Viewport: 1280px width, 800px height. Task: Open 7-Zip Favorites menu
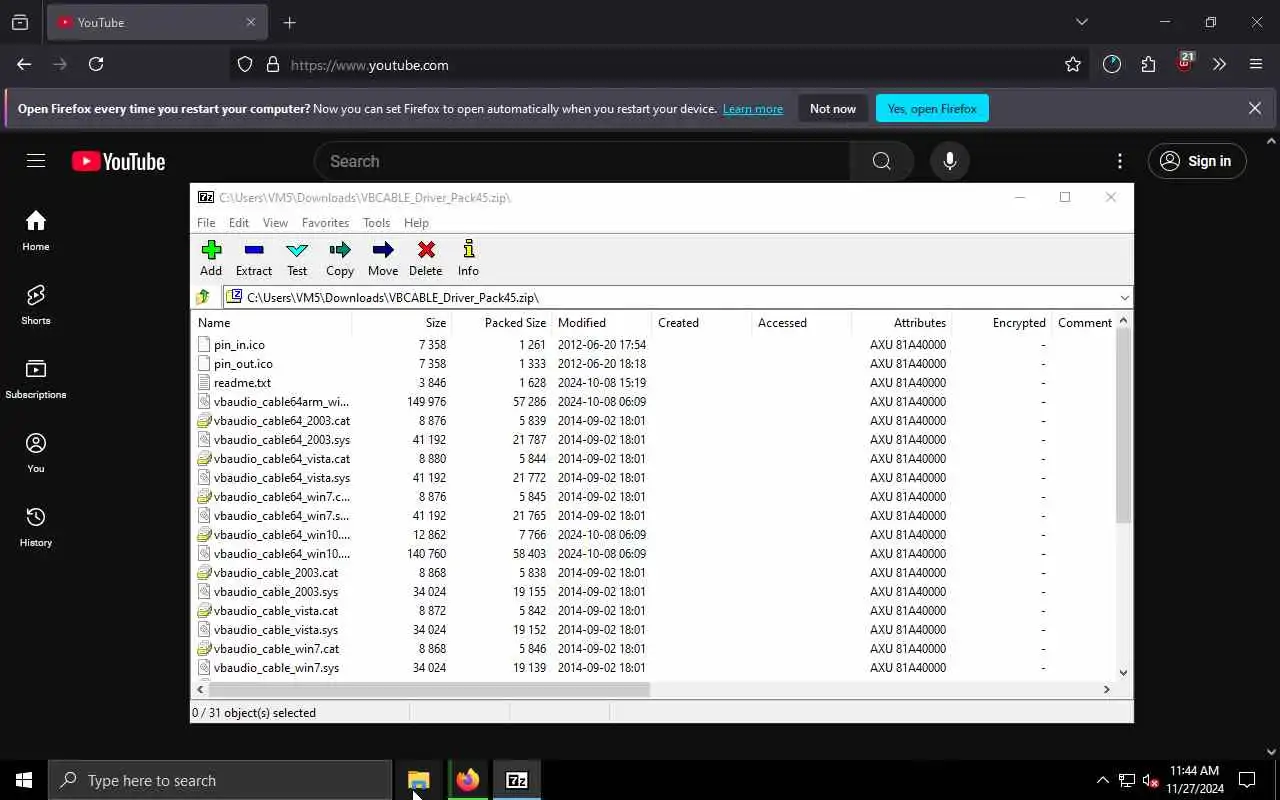click(326, 223)
